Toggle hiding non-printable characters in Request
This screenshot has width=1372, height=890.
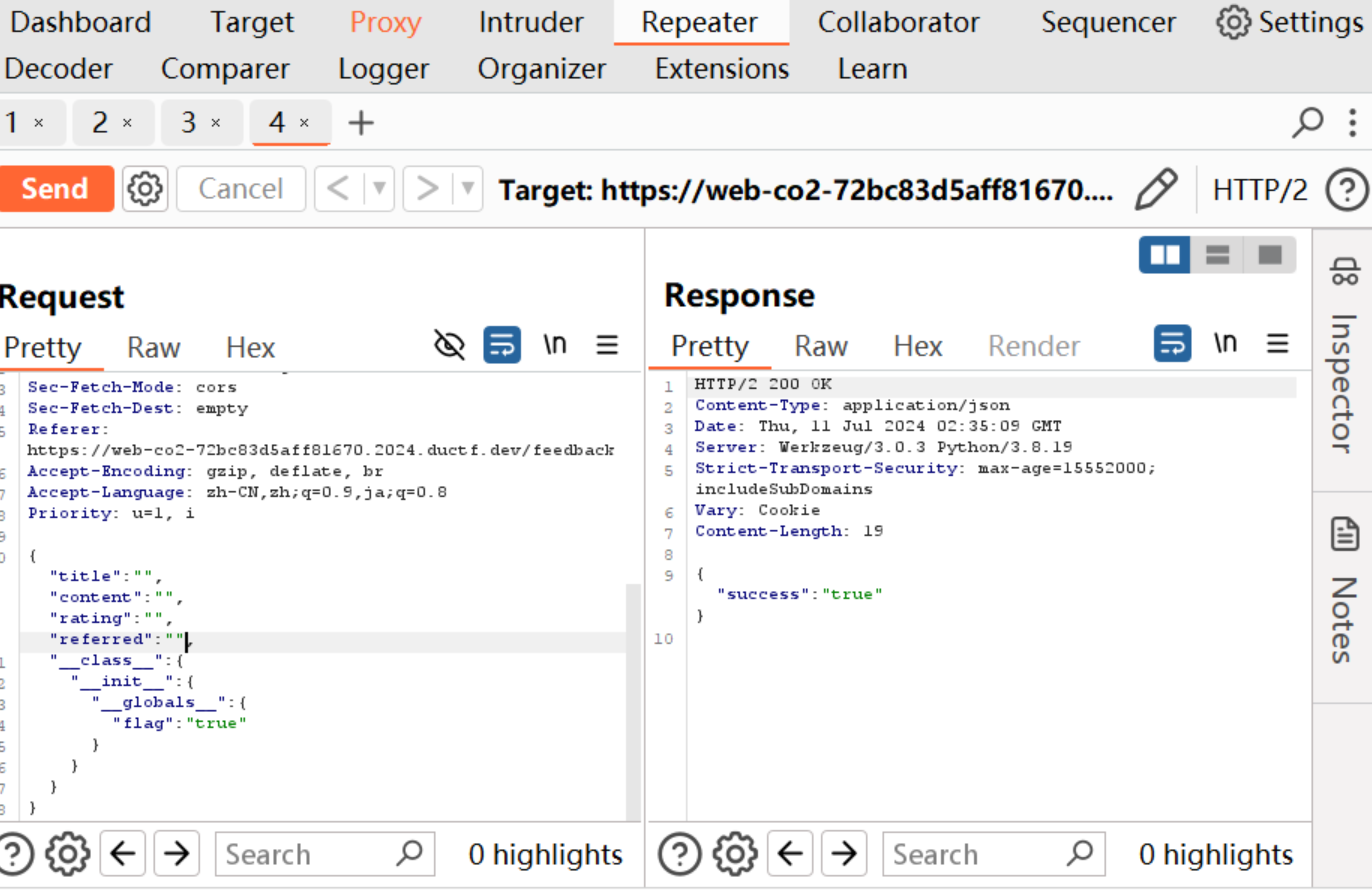[450, 345]
